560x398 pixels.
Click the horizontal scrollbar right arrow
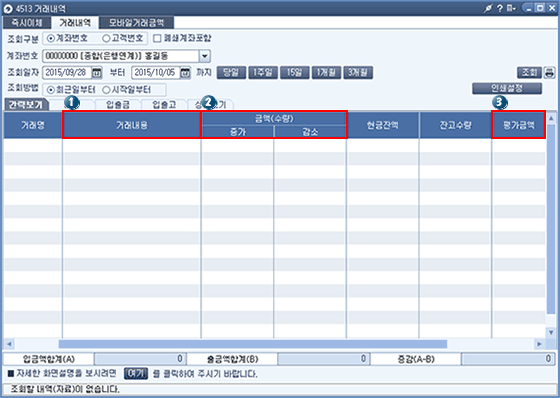pos(539,344)
